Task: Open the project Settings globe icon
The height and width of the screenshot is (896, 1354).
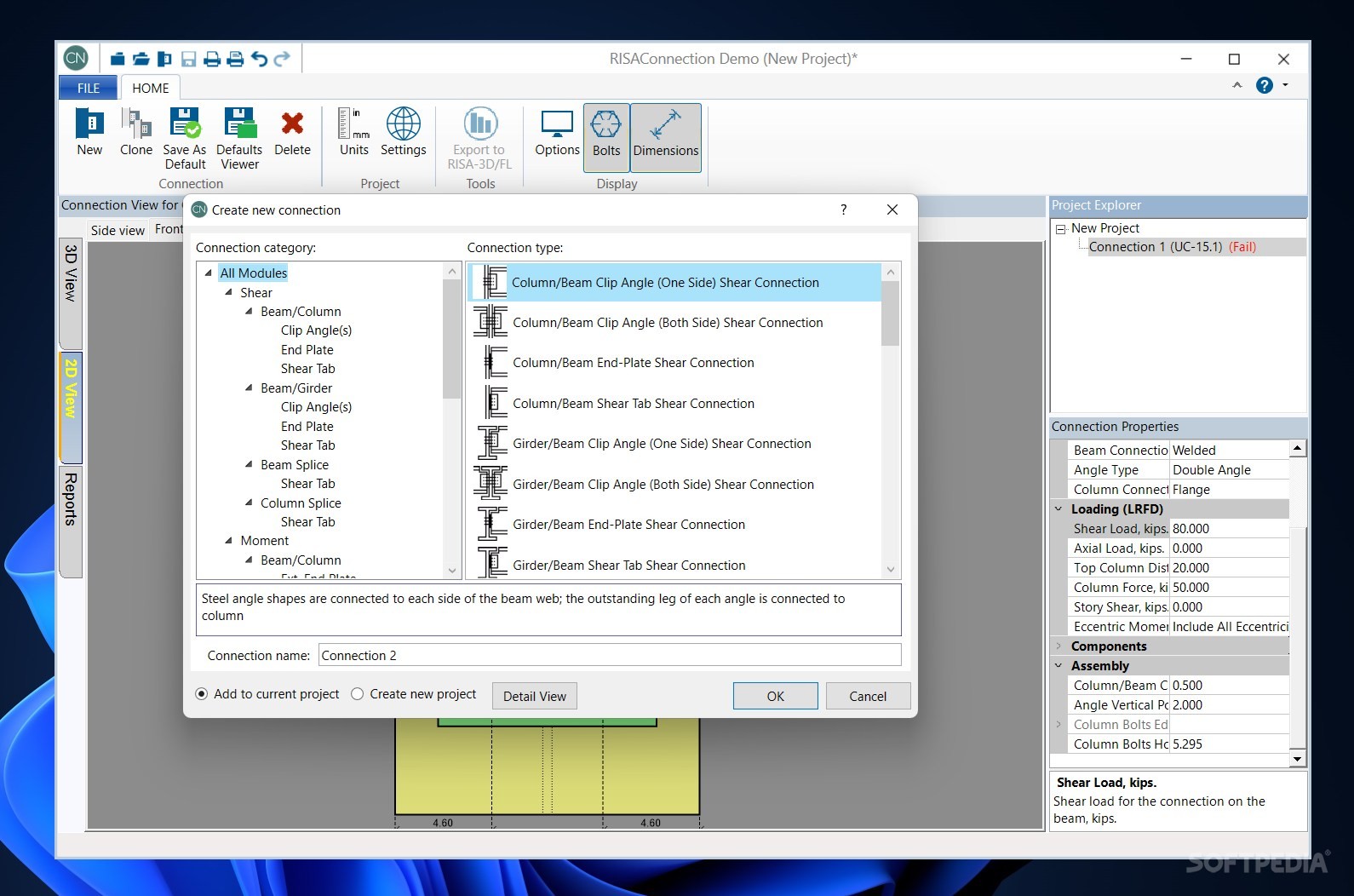Action: click(x=403, y=133)
